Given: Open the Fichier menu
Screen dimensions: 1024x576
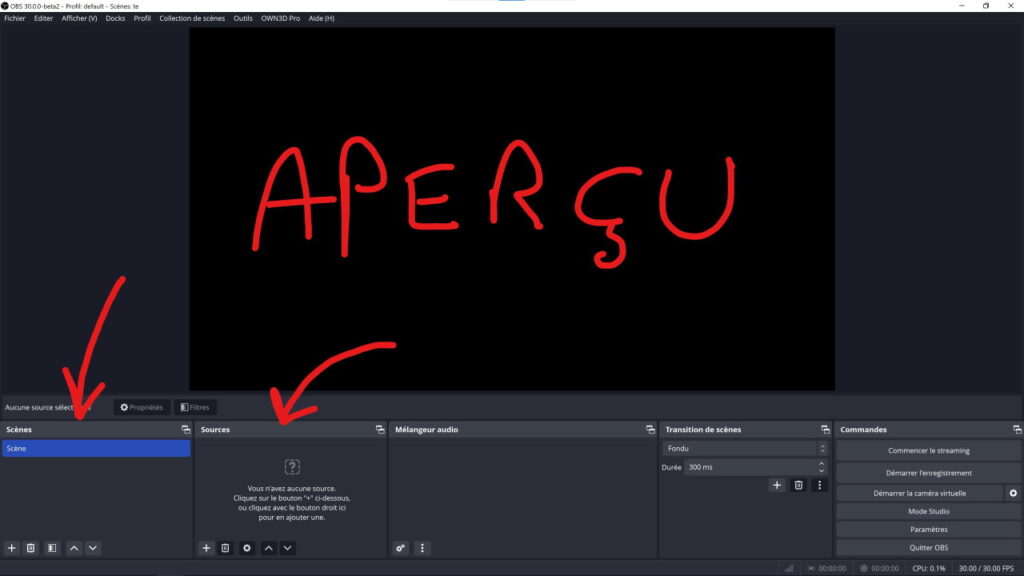Looking at the screenshot, I should (x=13, y=17).
